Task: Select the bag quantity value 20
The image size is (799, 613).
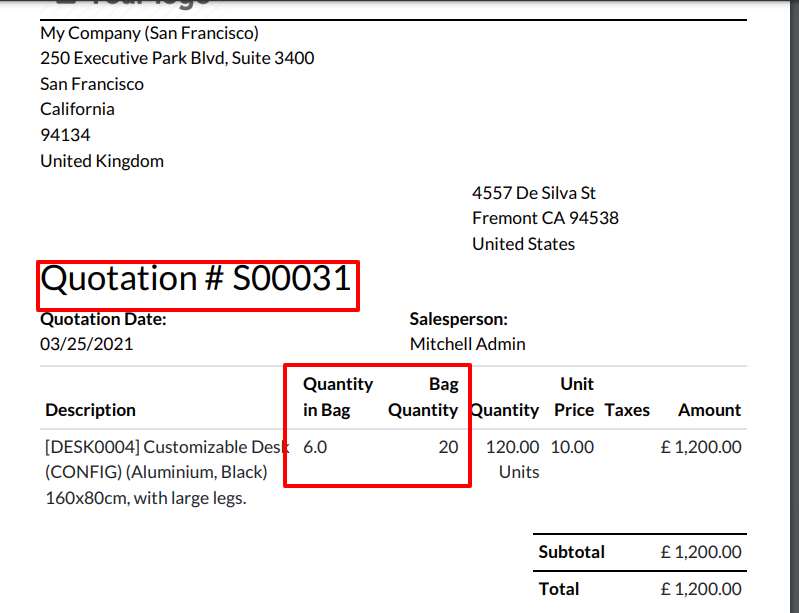Action: 448,447
